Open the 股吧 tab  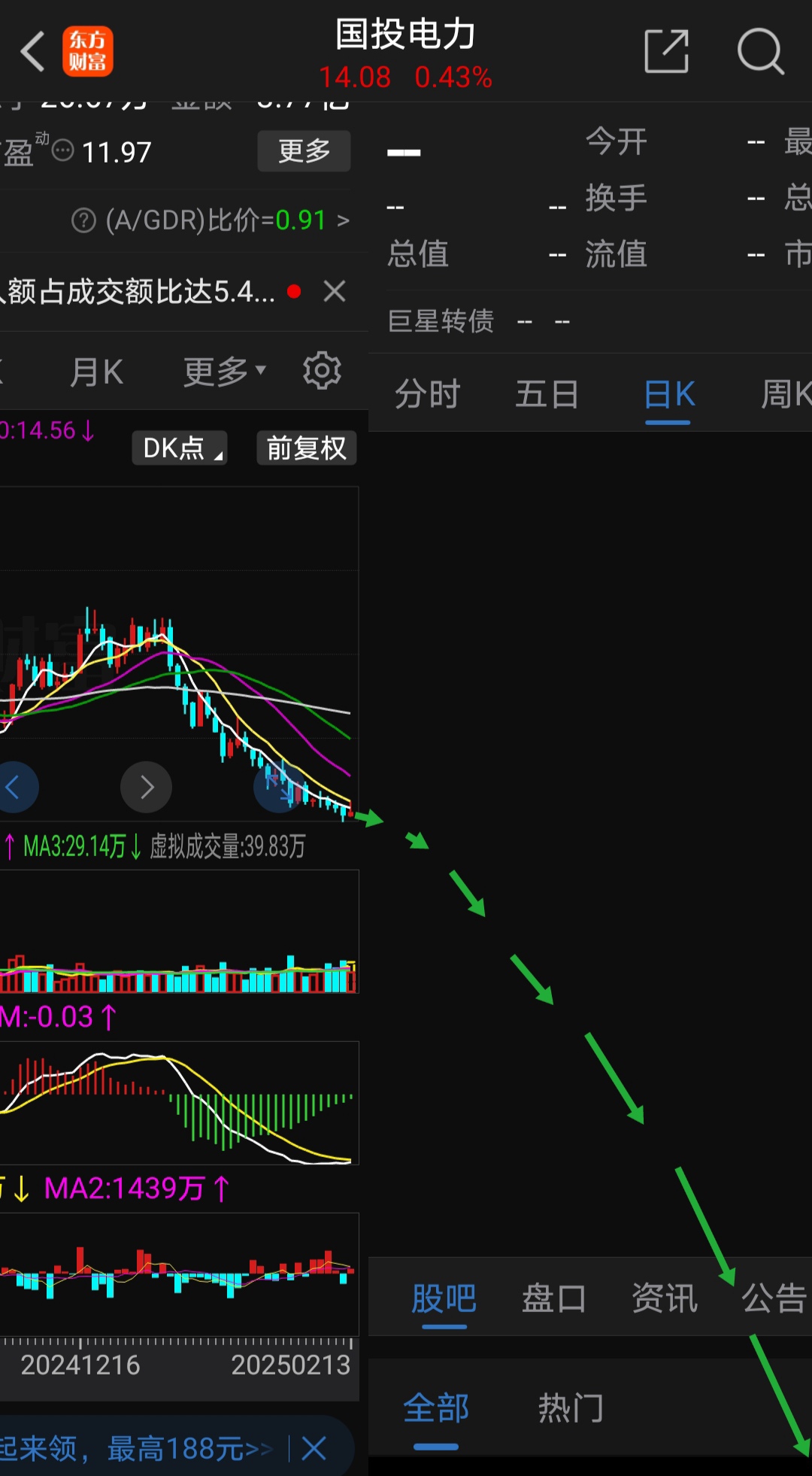click(x=444, y=1298)
